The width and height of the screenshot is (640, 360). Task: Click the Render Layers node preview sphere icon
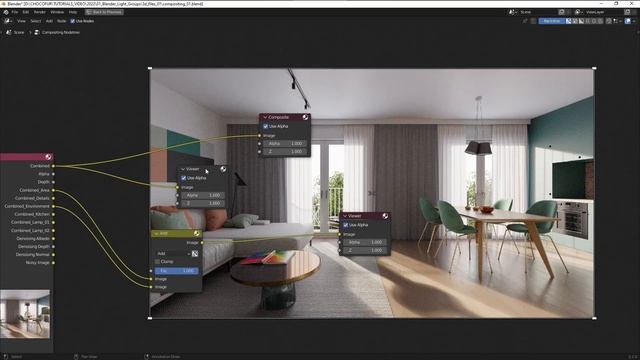pos(48,157)
